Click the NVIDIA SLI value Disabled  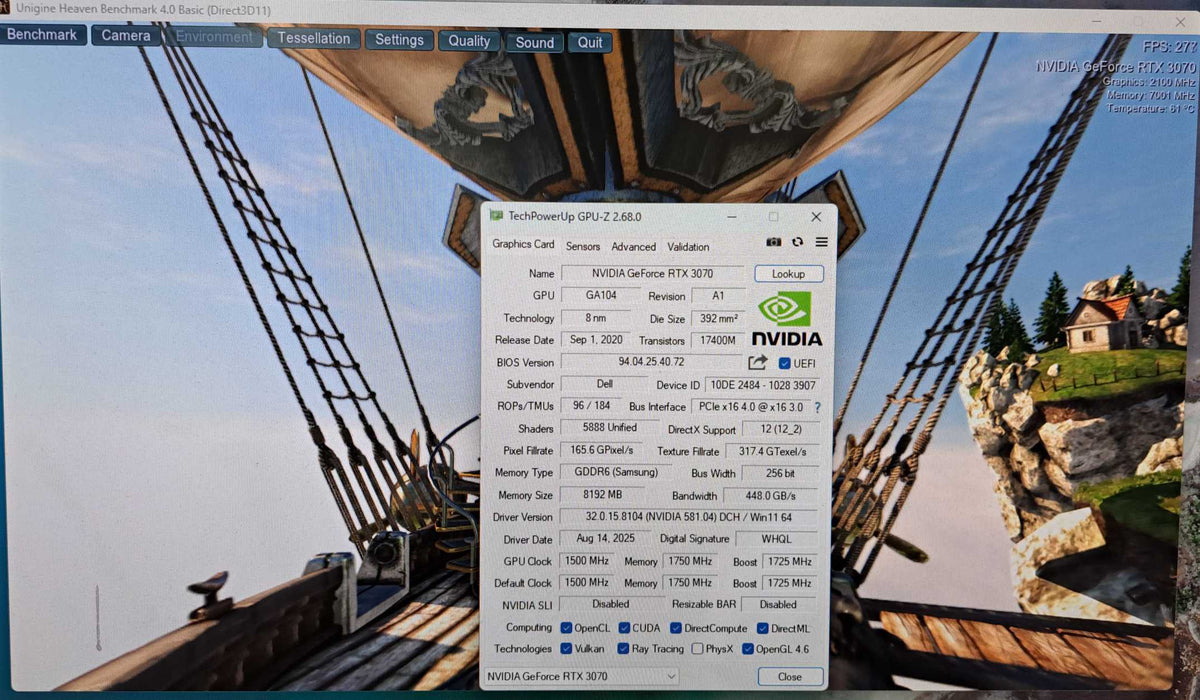click(x=610, y=604)
